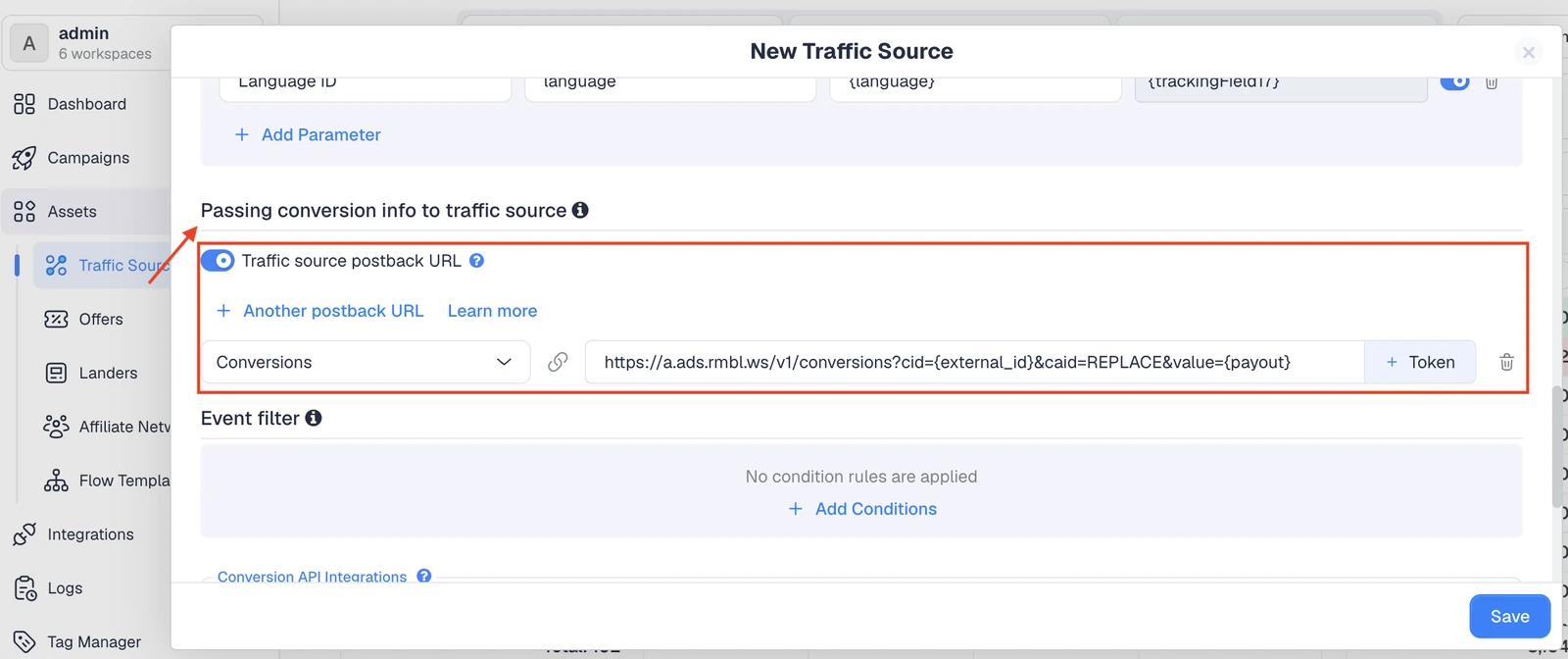
Task: Open help for Traffic source postback URL
Action: point(476,261)
